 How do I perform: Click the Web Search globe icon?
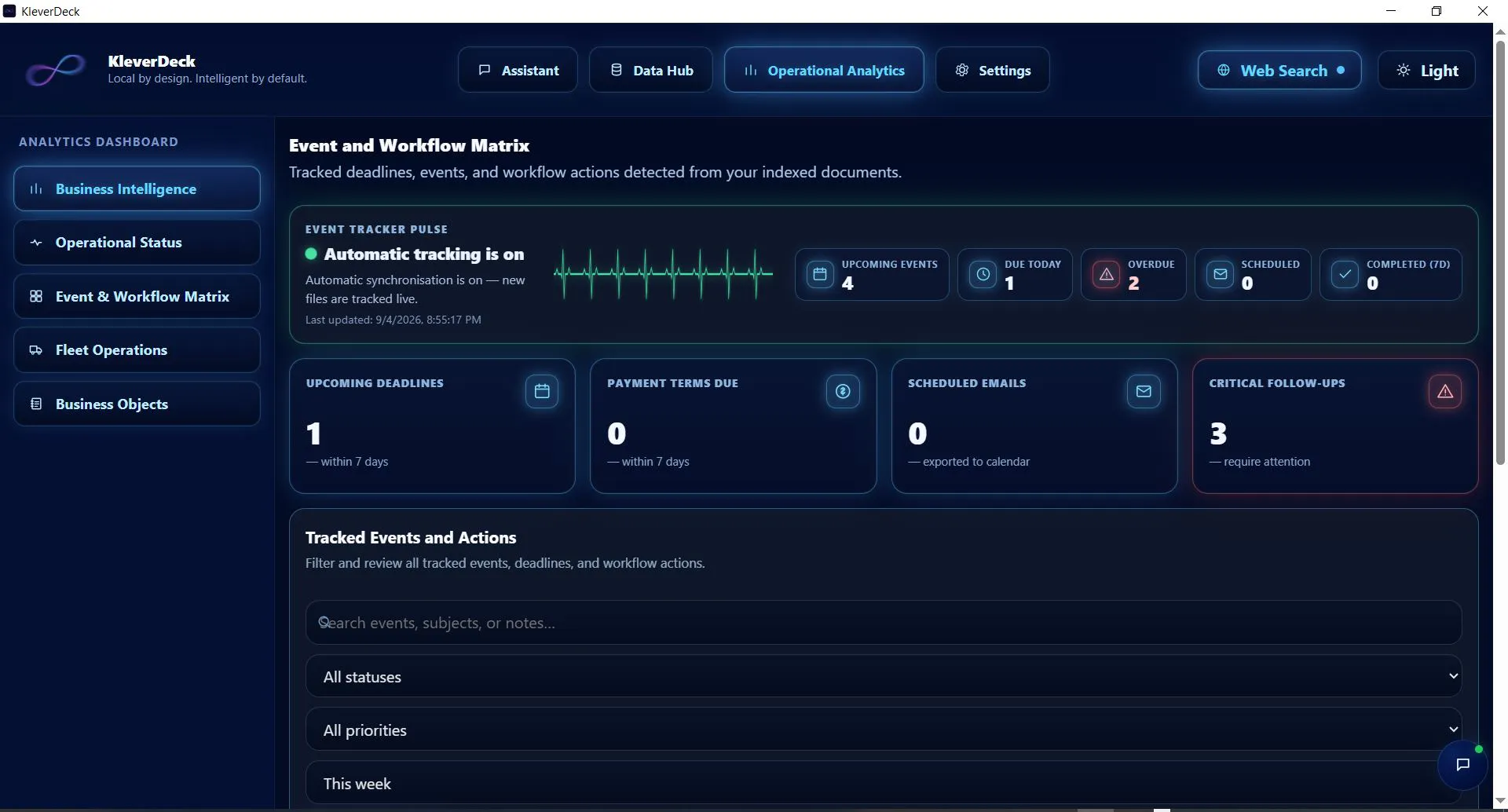click(1224, 70)
